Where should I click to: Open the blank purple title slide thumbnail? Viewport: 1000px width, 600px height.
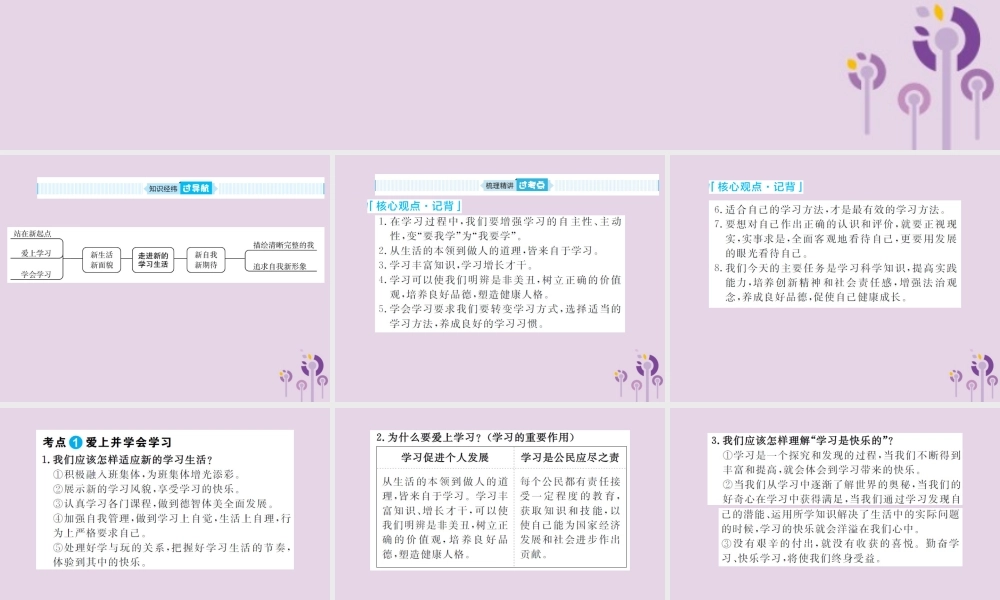(x=500, y=75)
